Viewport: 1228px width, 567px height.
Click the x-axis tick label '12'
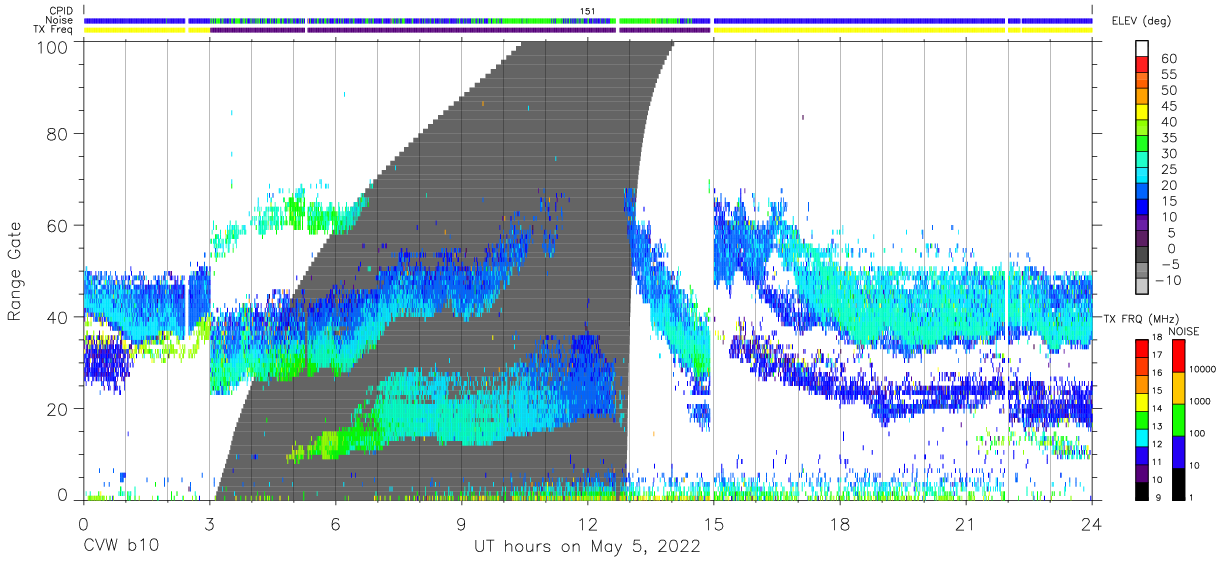point(587,524)
